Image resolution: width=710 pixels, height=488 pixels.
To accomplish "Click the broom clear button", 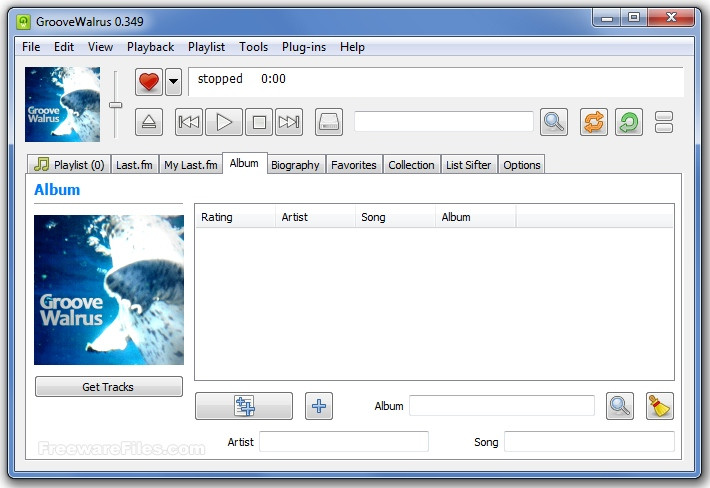I will click(659, 406).
